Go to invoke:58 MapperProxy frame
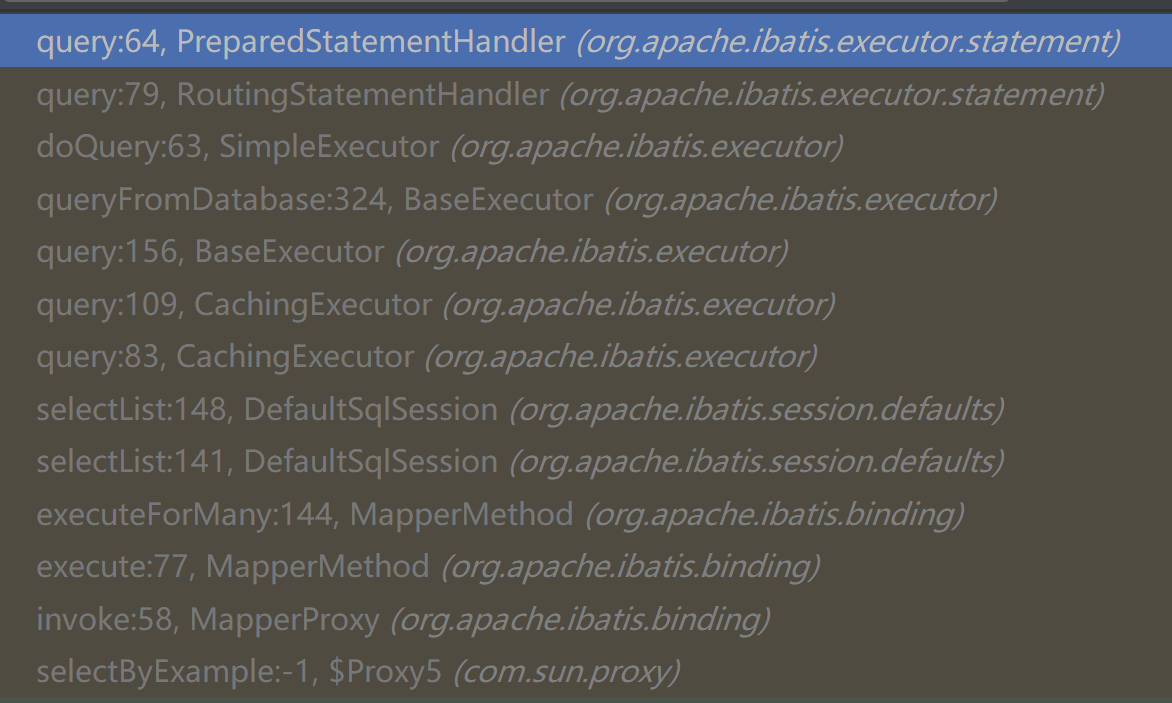Viewport: 1172px width, 703px height. click(208, 619)
